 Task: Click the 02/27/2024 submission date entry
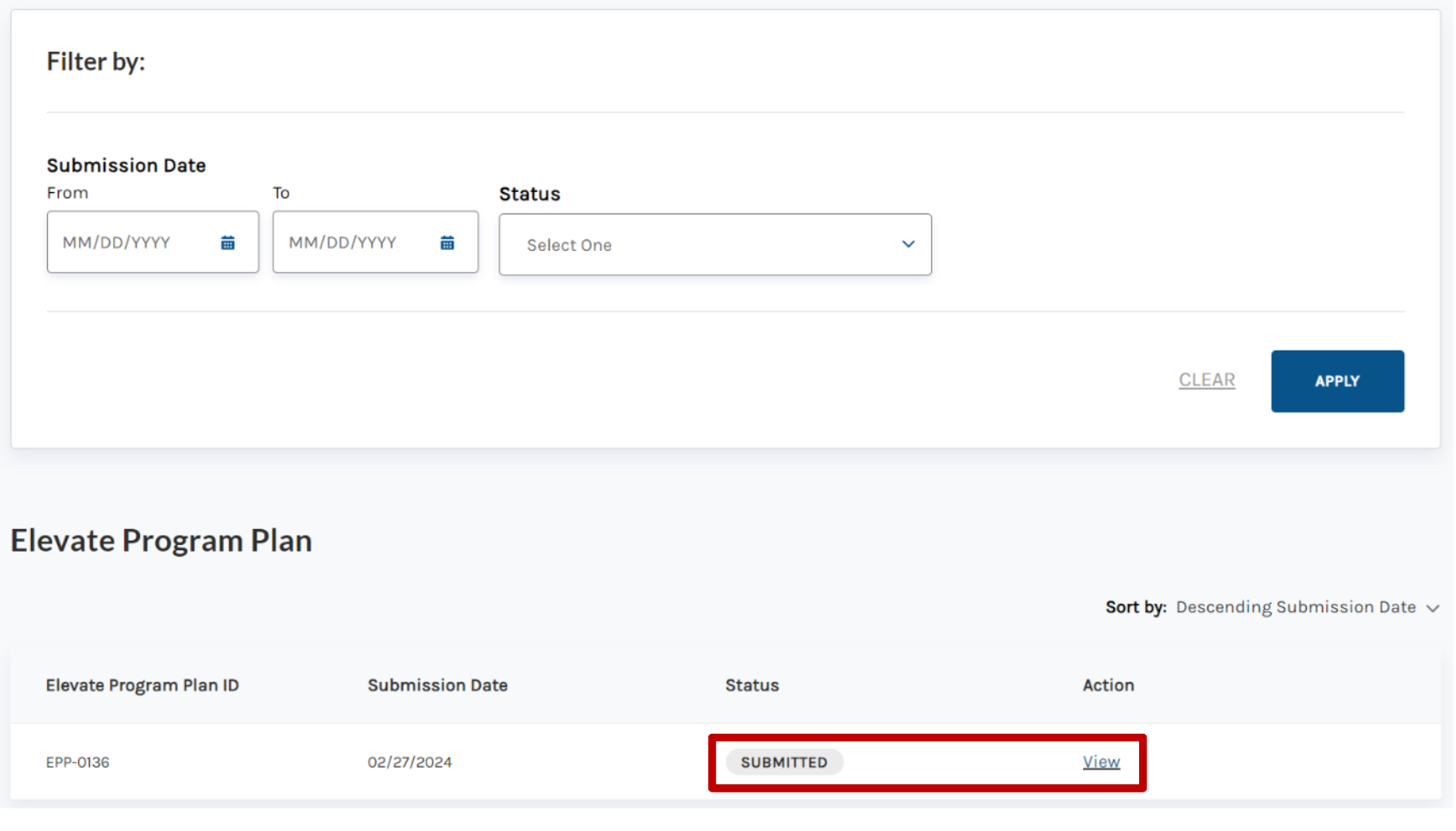(x=409, y=762)
